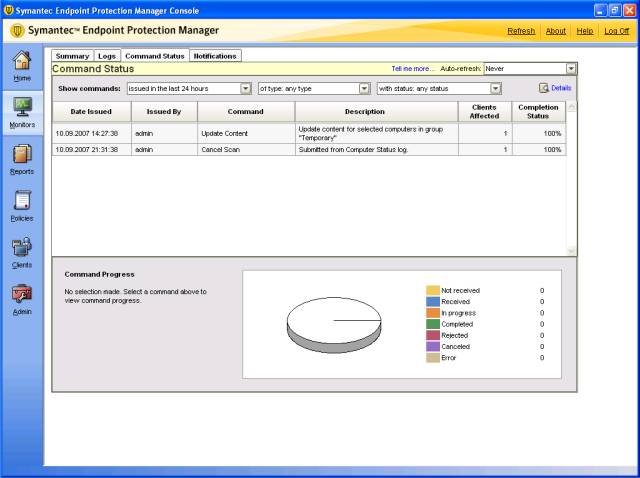This screenshot has height=478, width=640.
Task: Click the 10.09.2007 14:27:38 date cell
Action: (x=91, y=133)
